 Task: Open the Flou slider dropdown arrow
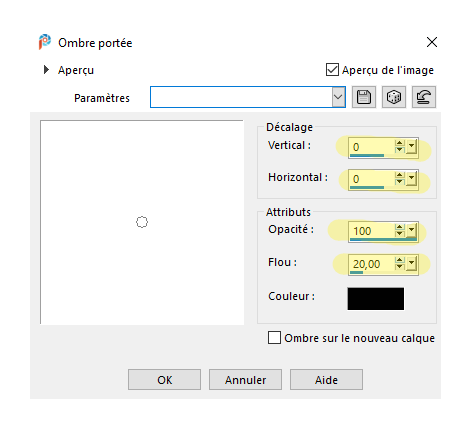[x=412, y=264]
